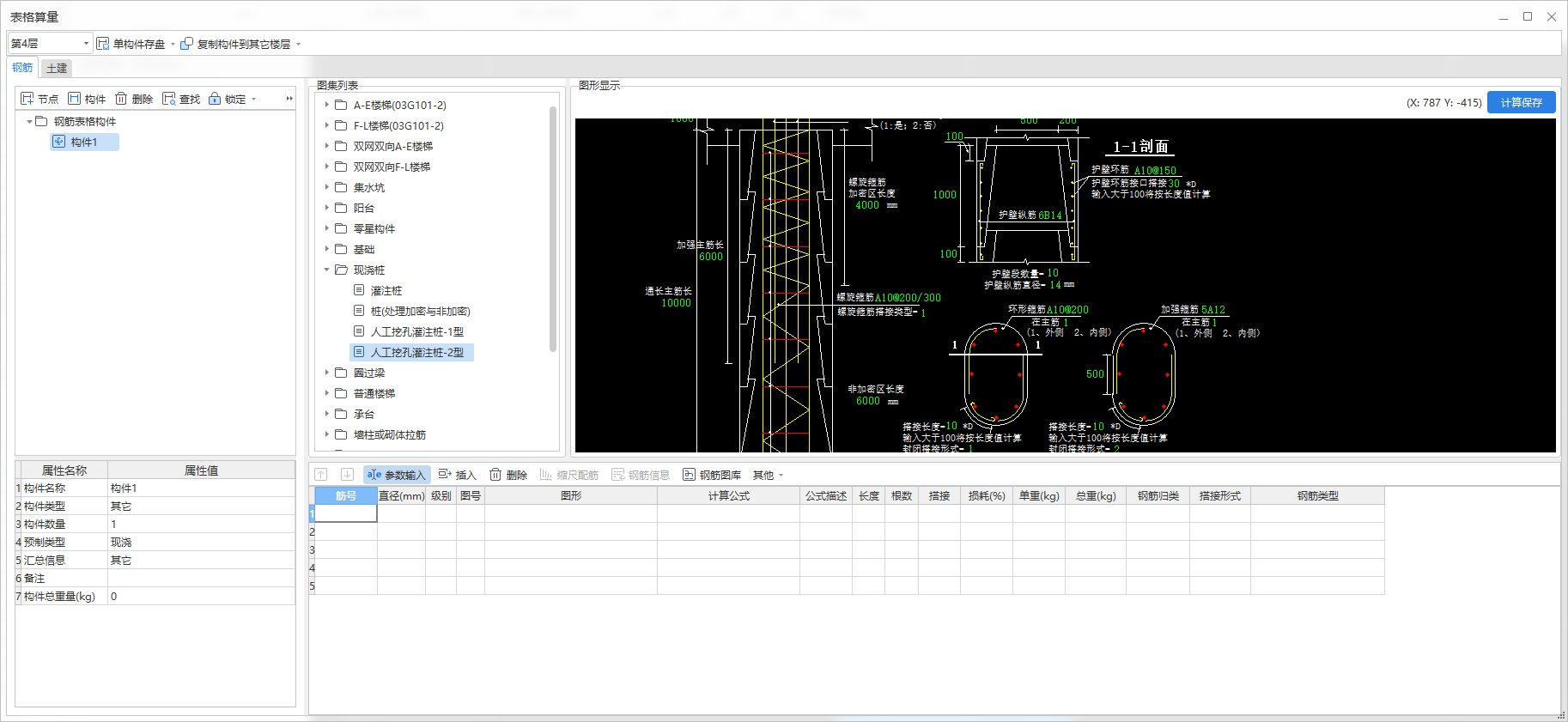Viewport: 1568px width, 722px height.
Task: Expand the 基础 folder
Action: point(327,249)
